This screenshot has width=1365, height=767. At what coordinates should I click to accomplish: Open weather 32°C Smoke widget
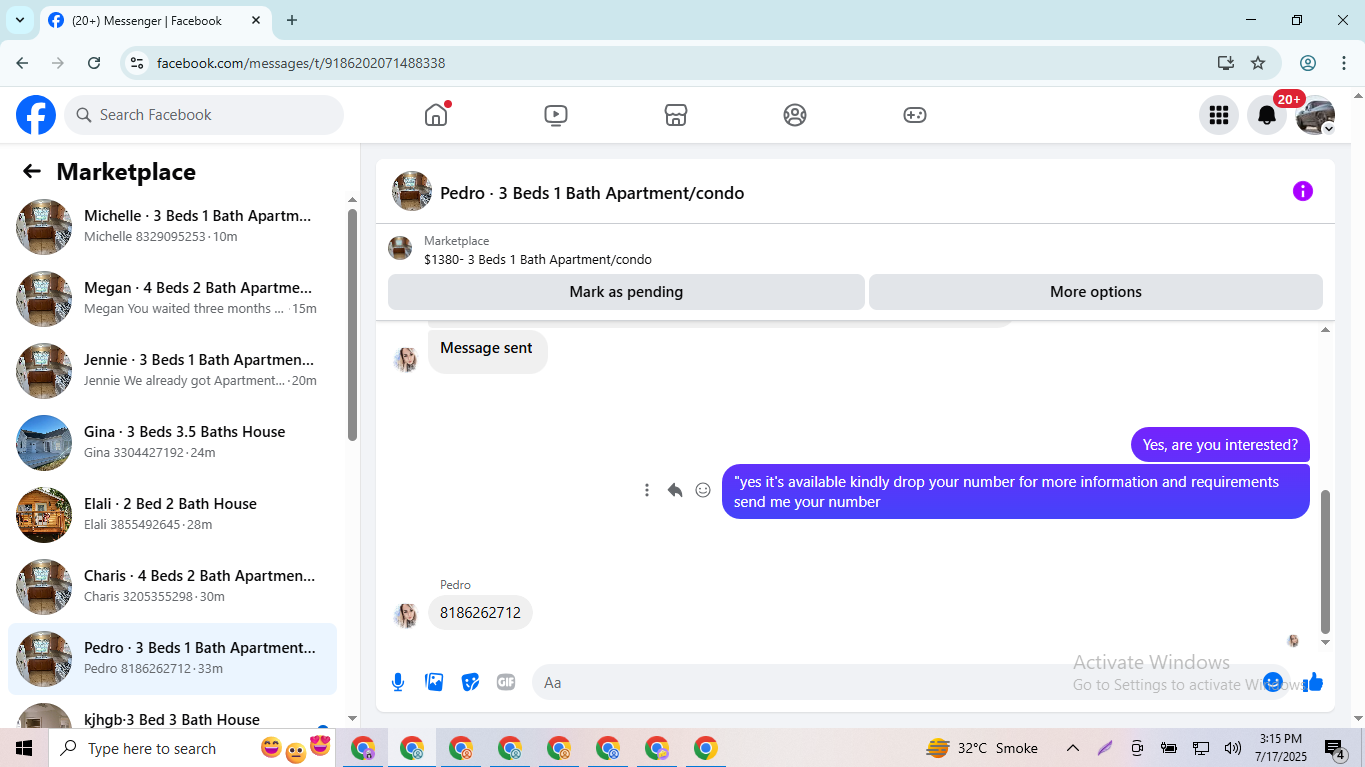(x=982, y=748)
